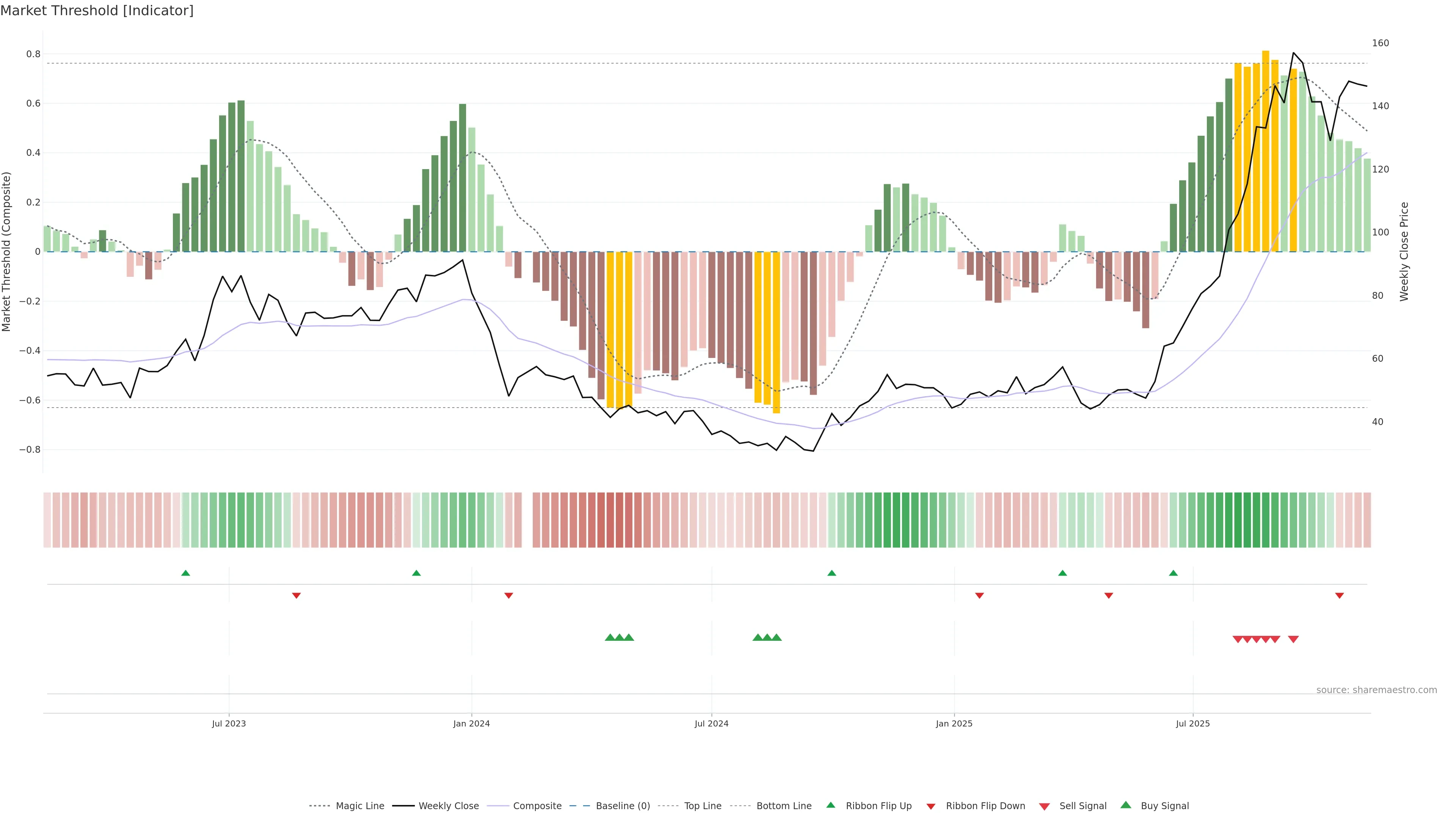Click first Ribbon Flip Up marker before Jul 2023
The height and width of the screenshot is (819, 1456).
(185, 573)
